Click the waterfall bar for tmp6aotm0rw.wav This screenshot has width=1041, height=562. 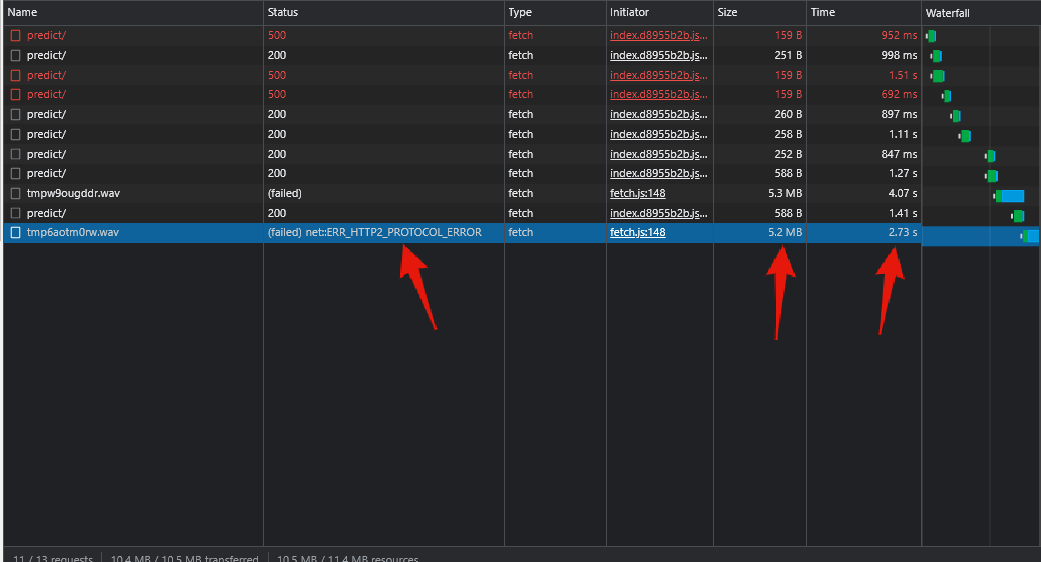click(1030, 236)
